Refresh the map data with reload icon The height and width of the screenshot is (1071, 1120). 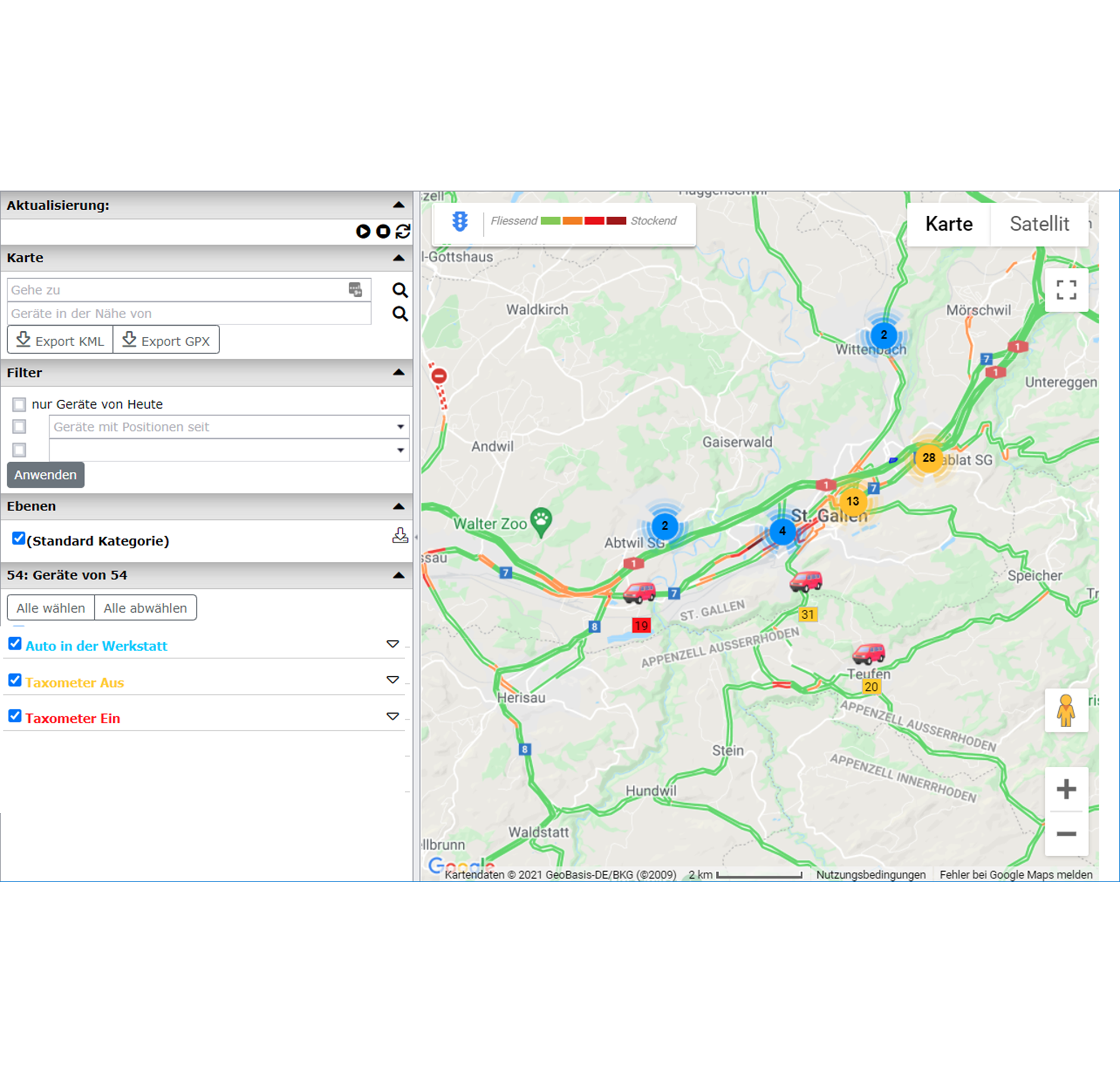point(403,231)
